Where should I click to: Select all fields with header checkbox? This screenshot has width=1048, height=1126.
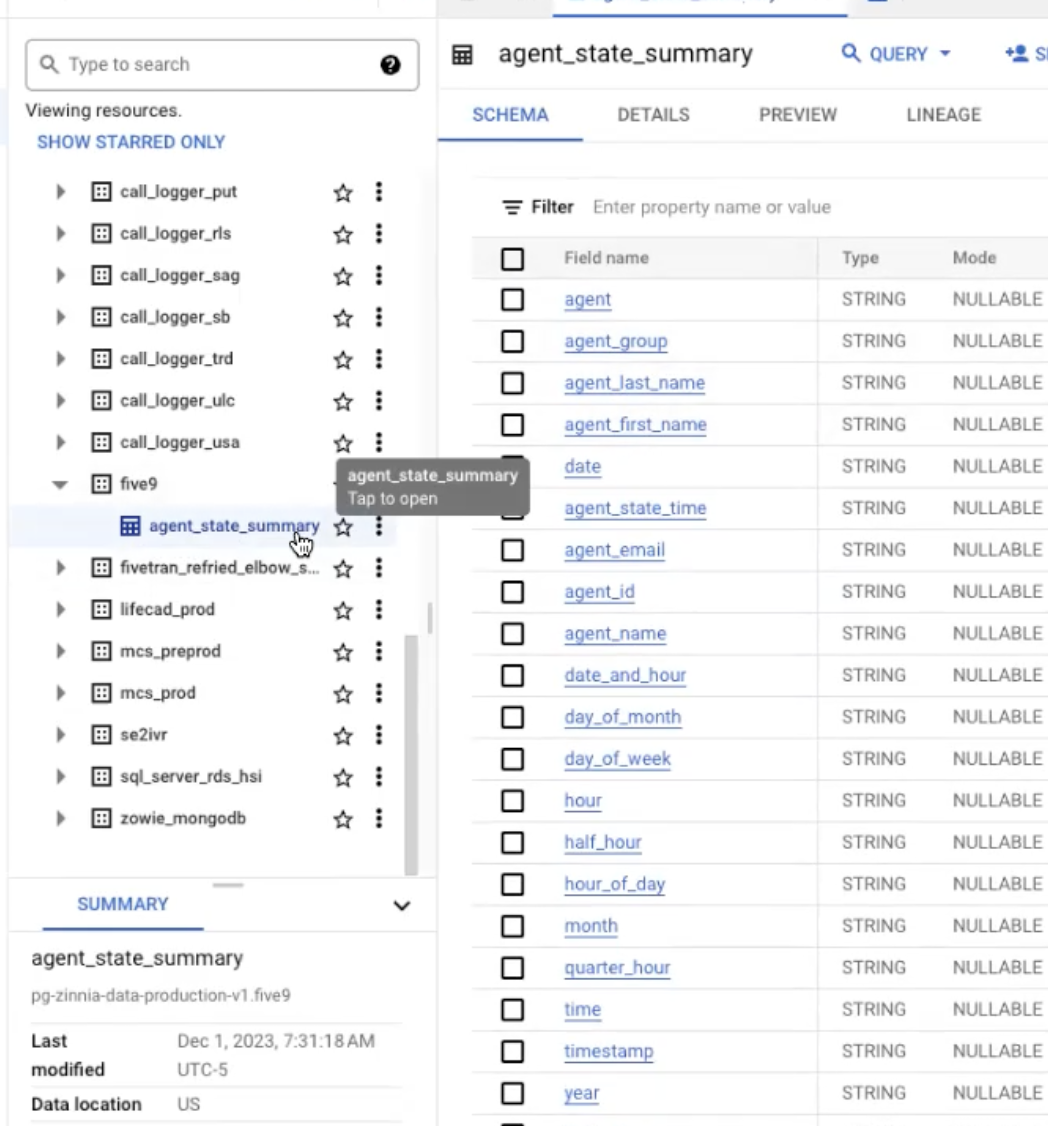pos(513,259)
